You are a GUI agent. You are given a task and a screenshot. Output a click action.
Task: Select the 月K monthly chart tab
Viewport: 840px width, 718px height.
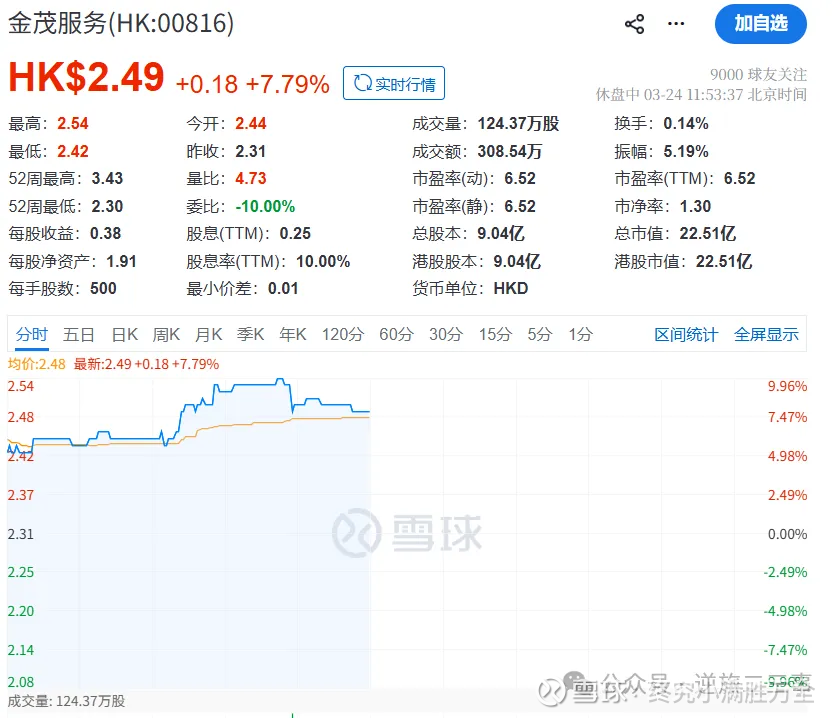[208, 335]
